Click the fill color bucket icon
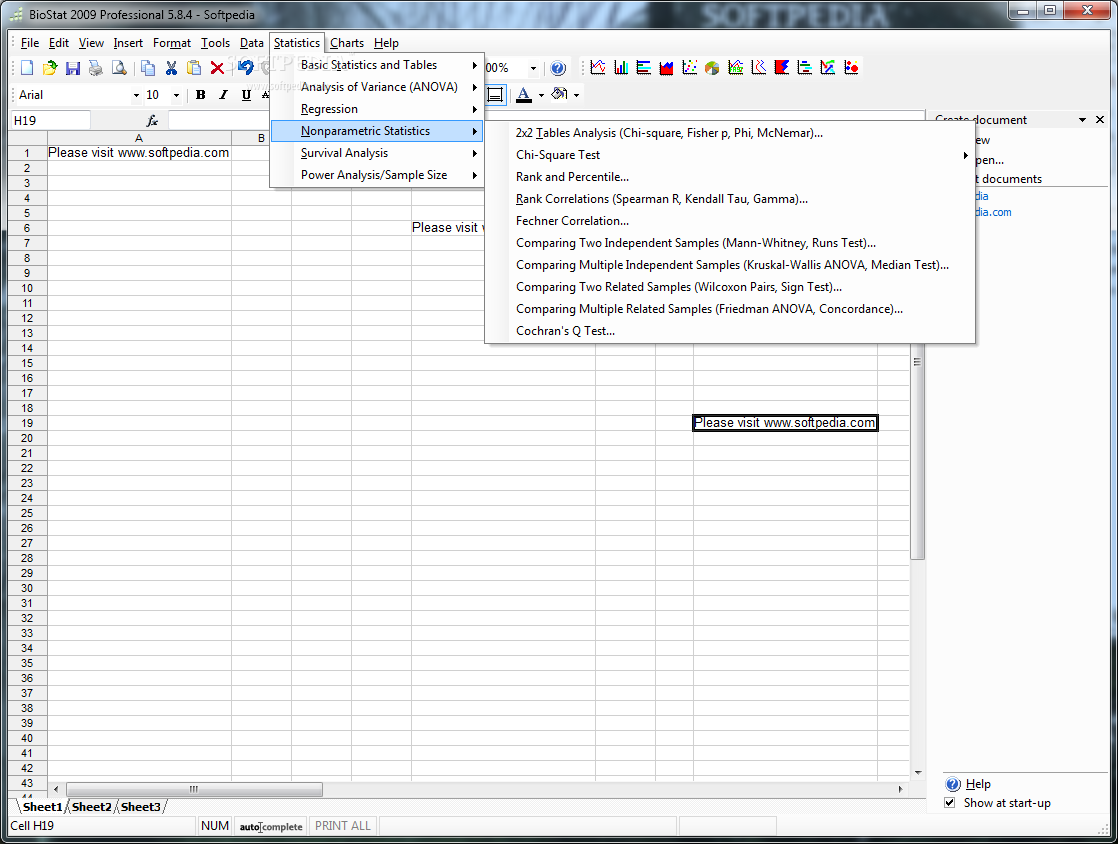This screenshot has height=844, width=1118. [560, 94]
